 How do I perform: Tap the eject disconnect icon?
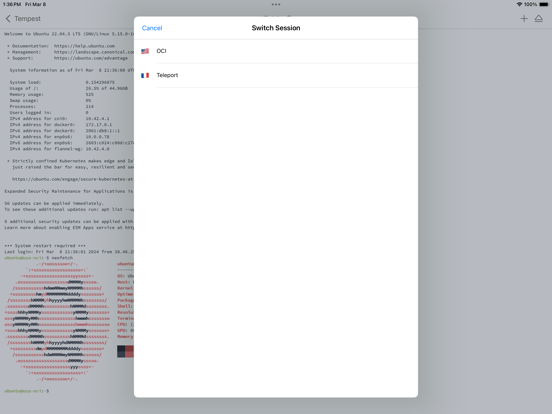[x=539, y=19]
